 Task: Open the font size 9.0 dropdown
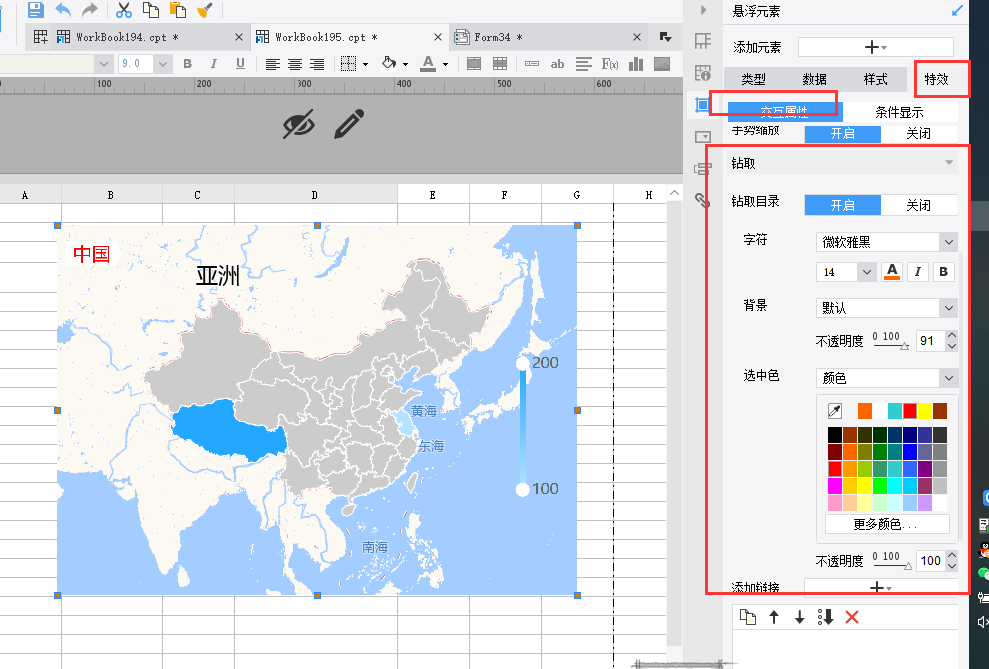click(163, 64)
